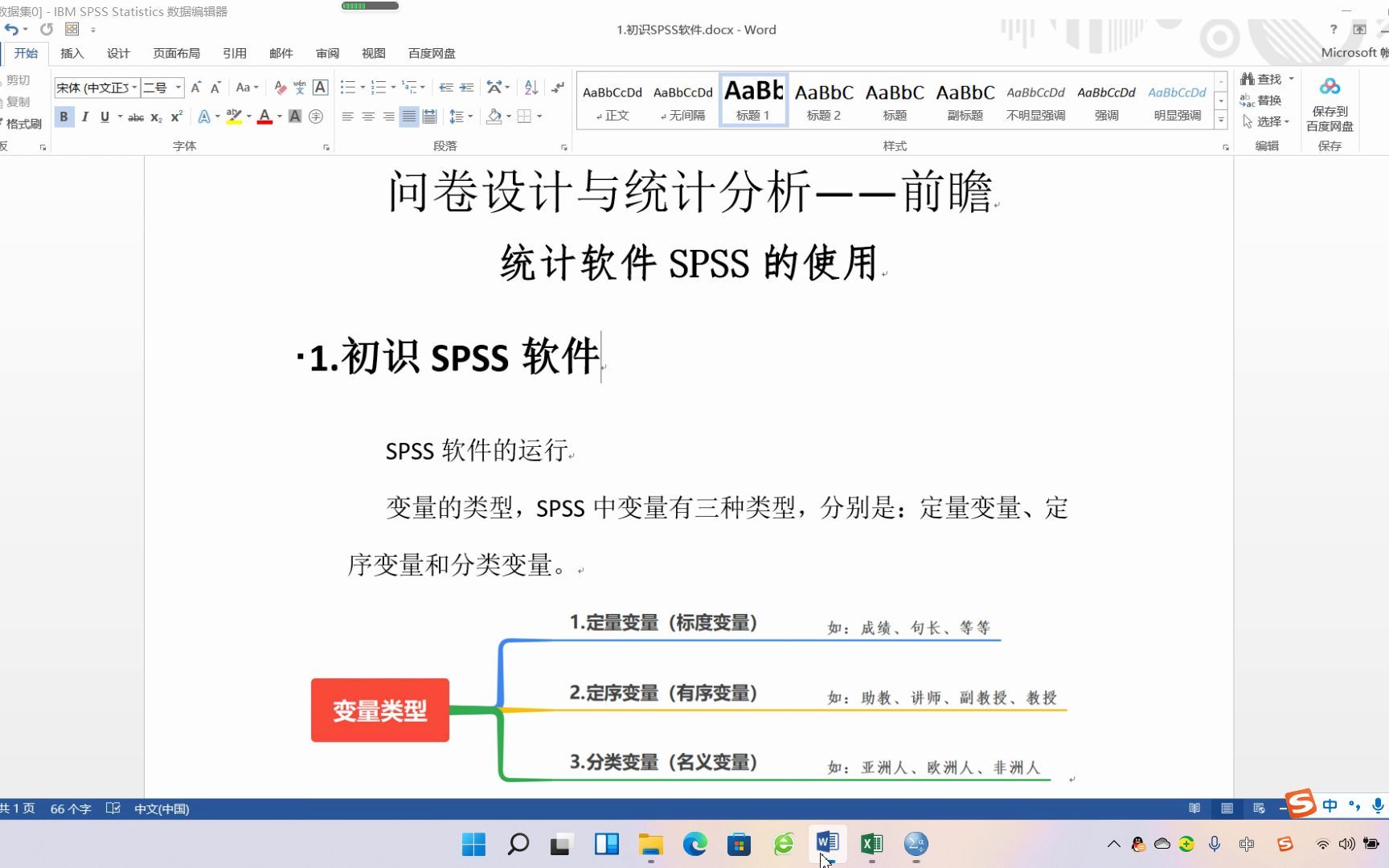
Task: Toggle Bold formatting
Action: tap(64, 117)
